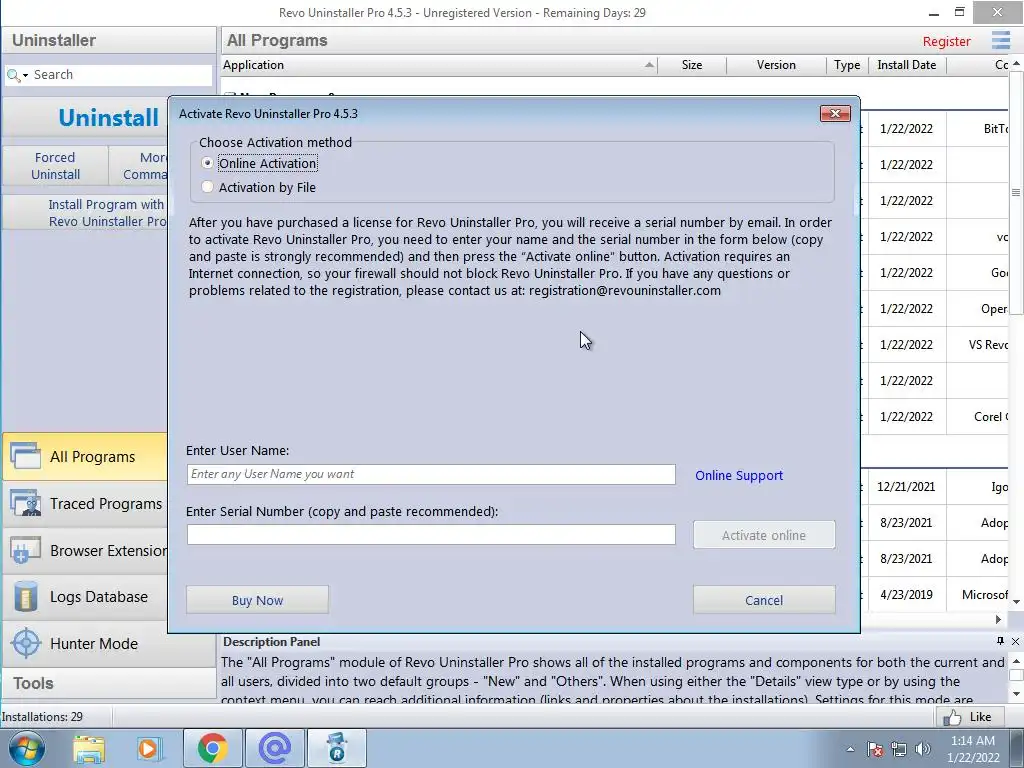Click install date 12/21/2021 cell
This screenshot has width=1024, height=768.
[906, 487]
